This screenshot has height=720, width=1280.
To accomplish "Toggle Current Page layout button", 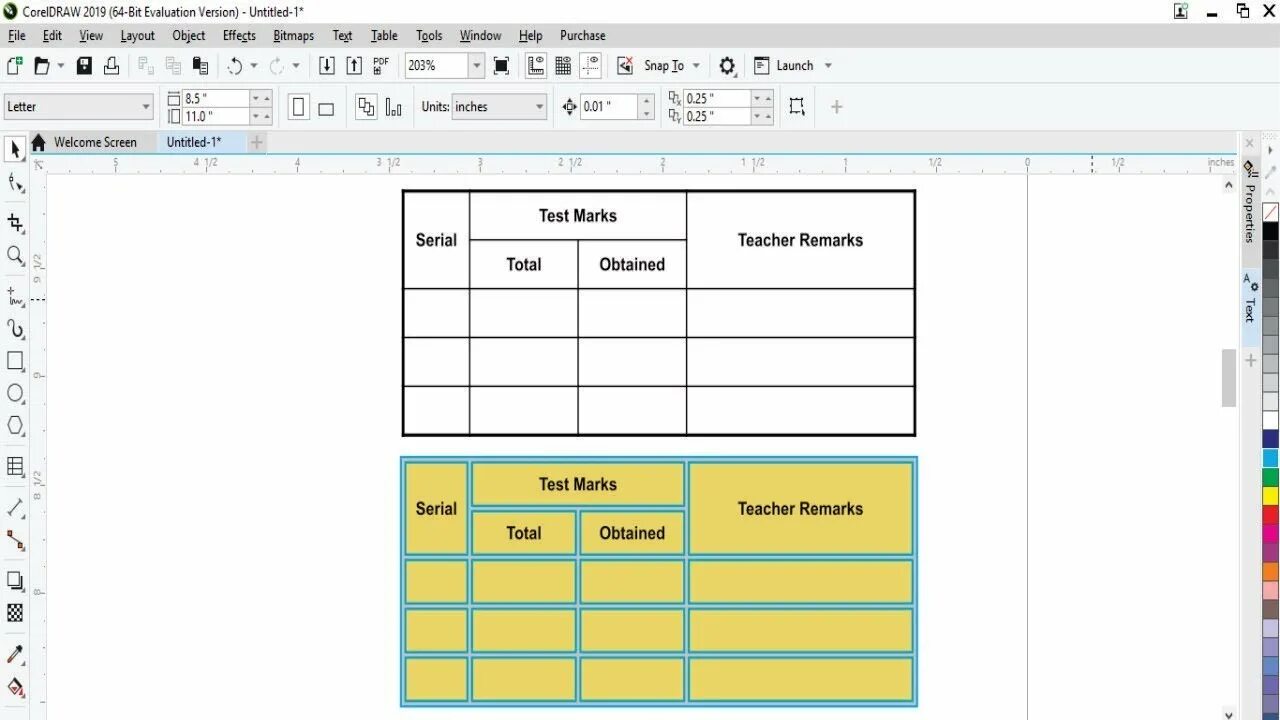I will click(393, 107).
